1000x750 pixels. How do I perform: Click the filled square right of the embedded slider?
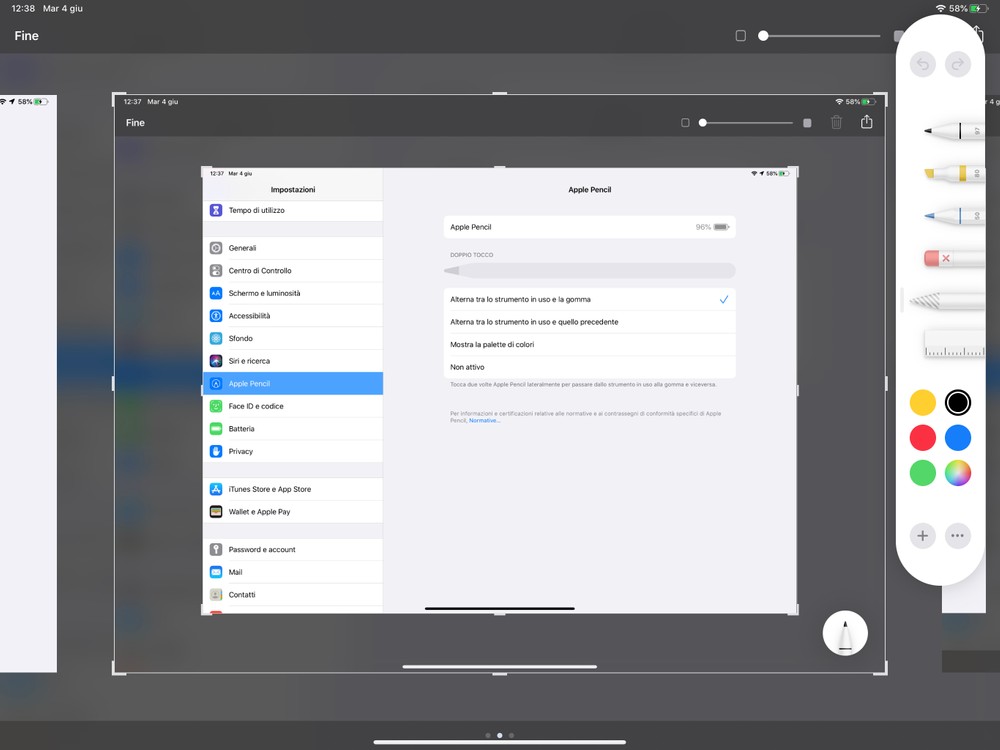[807, 122]
